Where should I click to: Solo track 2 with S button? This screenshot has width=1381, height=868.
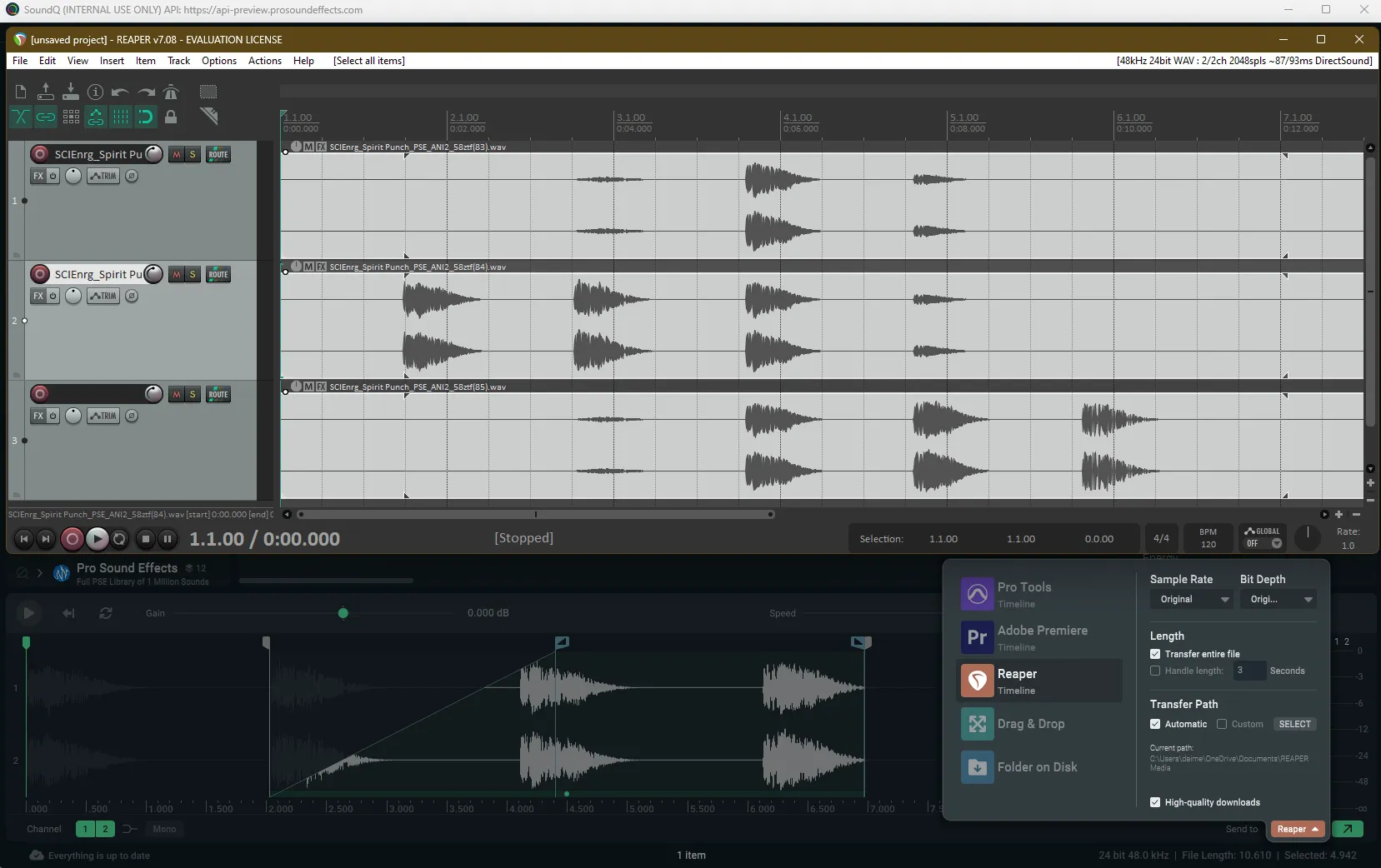coord(193,274)
